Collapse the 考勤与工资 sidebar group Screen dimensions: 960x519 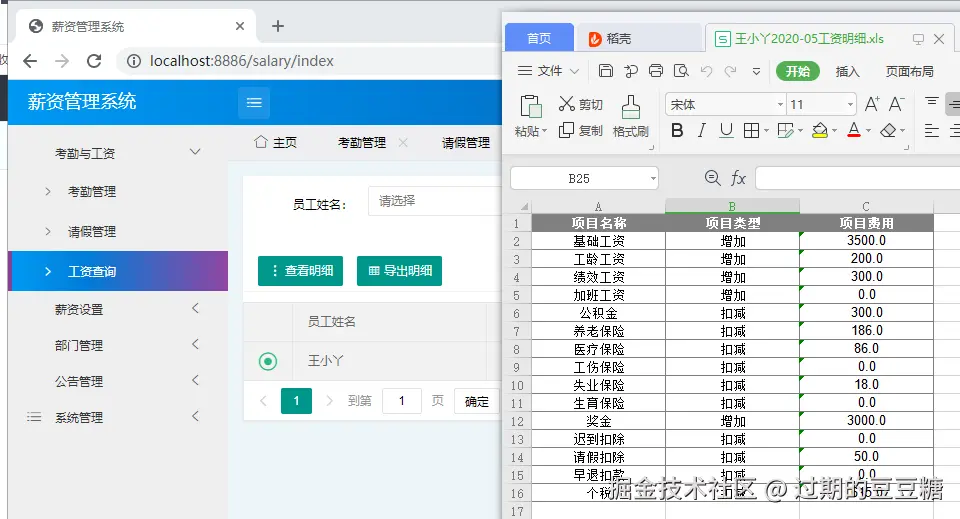195,152
